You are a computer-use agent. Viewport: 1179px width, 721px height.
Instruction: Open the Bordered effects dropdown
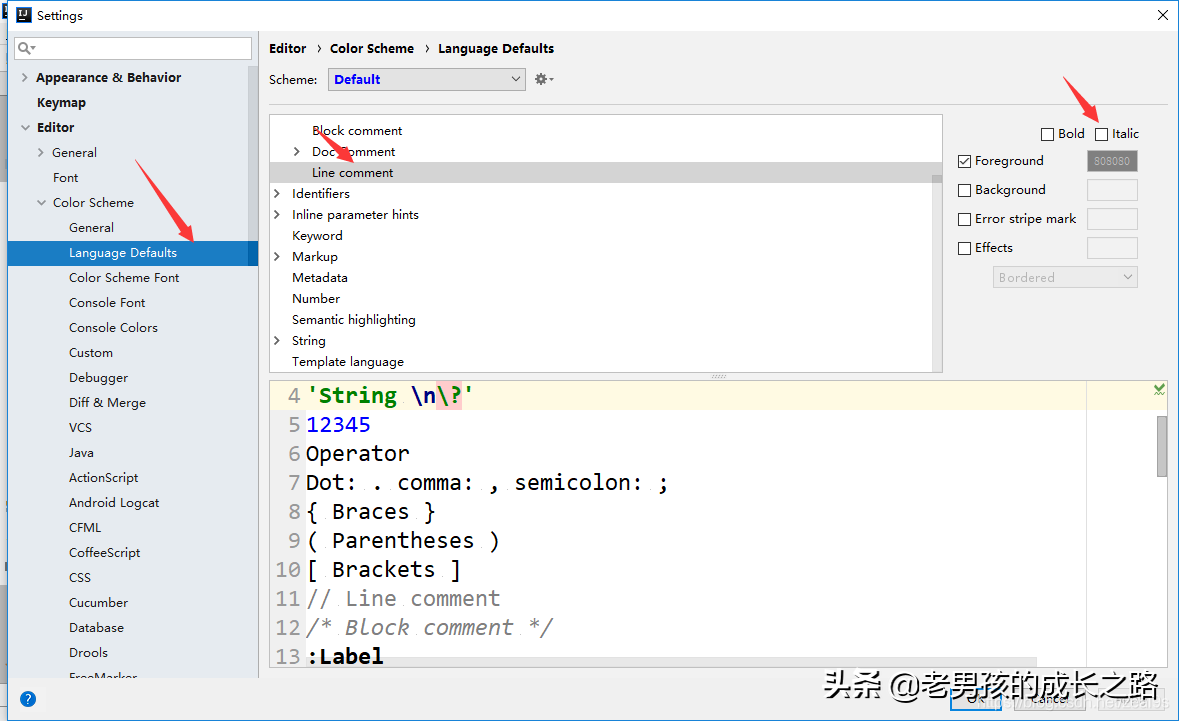[x=1065, y=277]
